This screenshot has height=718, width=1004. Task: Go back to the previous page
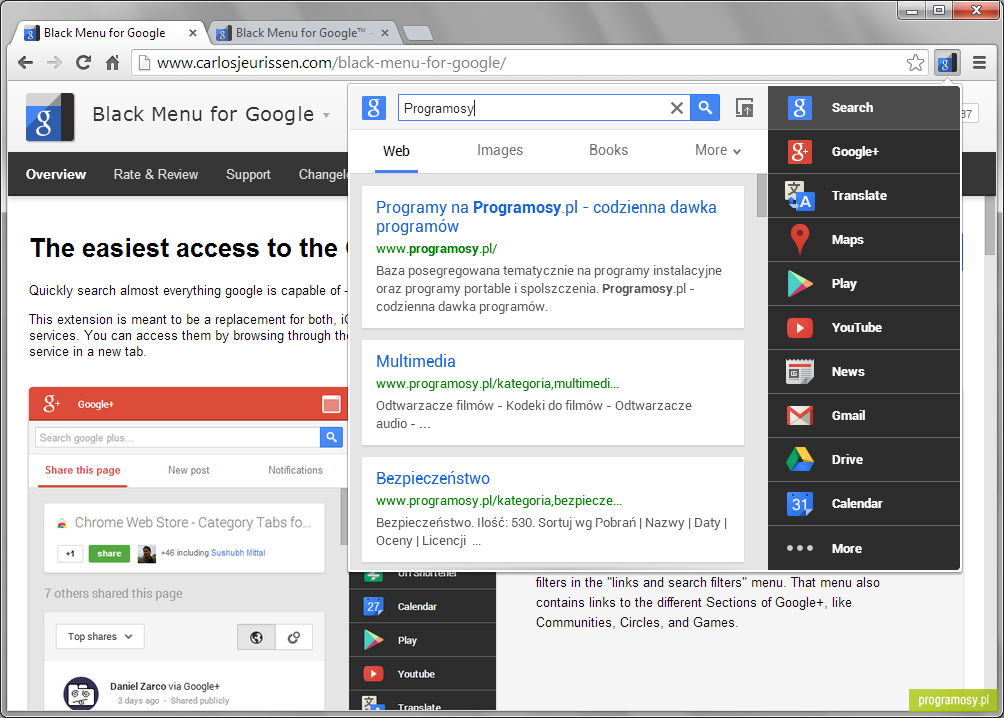tap(26, 63)
